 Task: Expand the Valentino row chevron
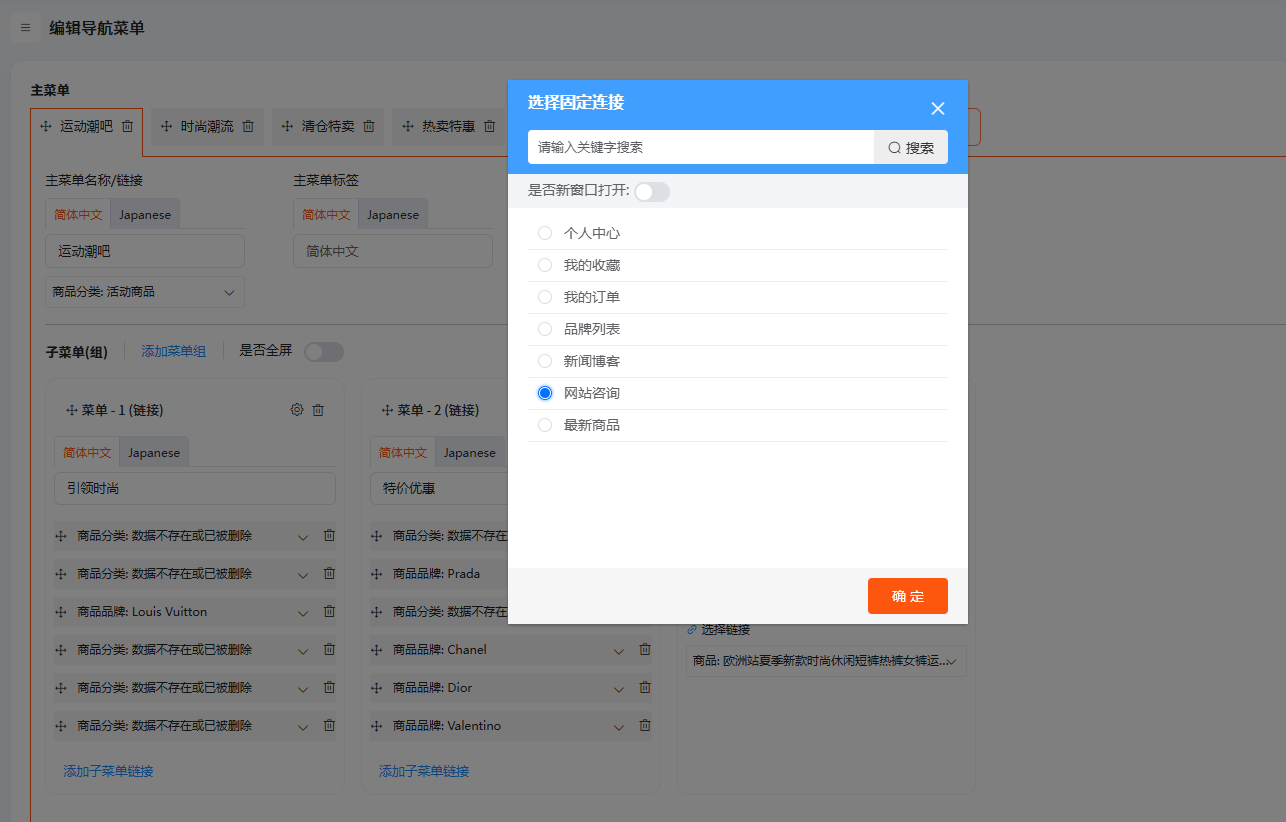pyautogui.click(x=619, y=727)
